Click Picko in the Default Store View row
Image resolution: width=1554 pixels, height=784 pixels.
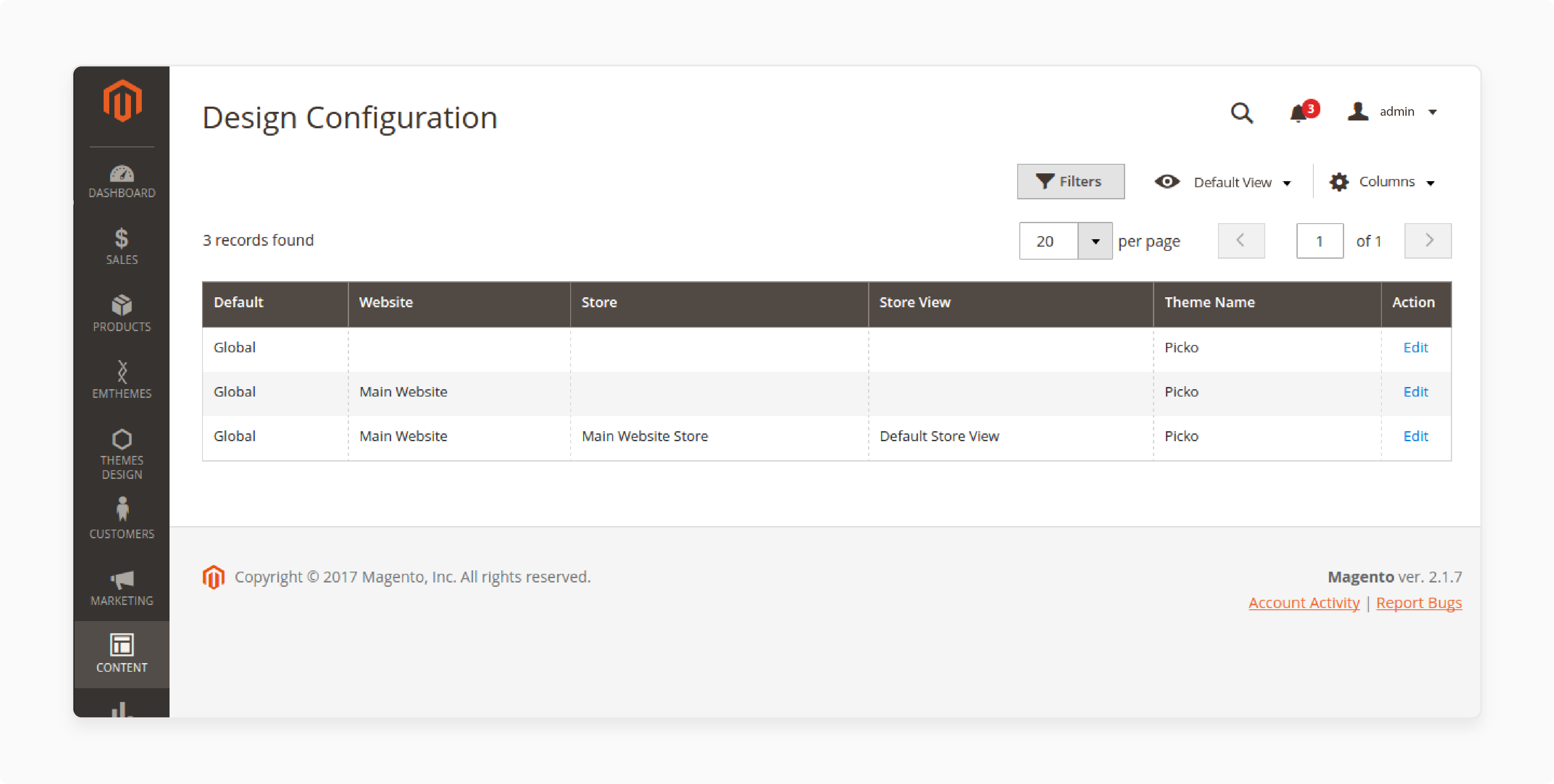[x=1181, y=436]
